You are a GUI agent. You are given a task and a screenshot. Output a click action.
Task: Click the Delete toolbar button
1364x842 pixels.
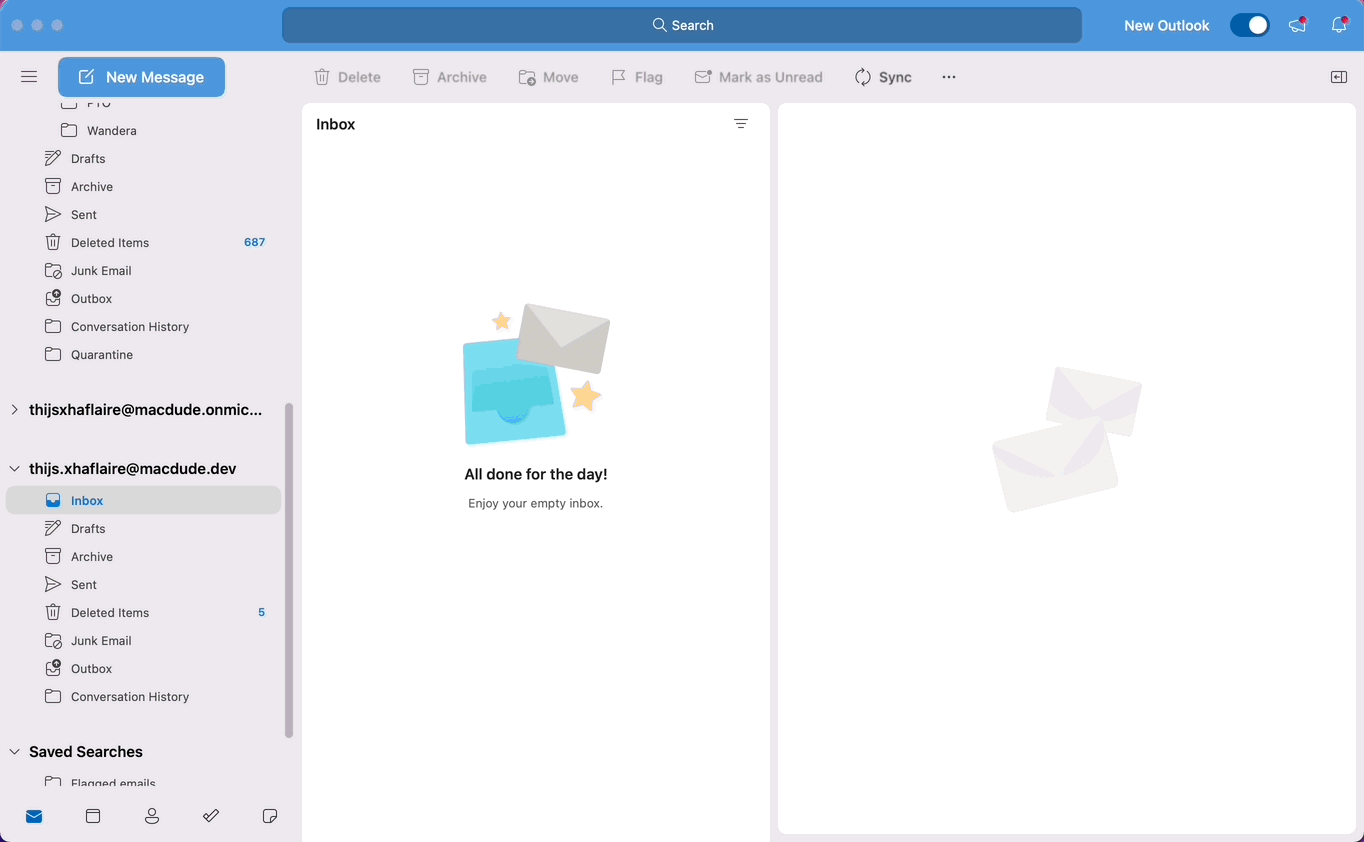point(347,77)
